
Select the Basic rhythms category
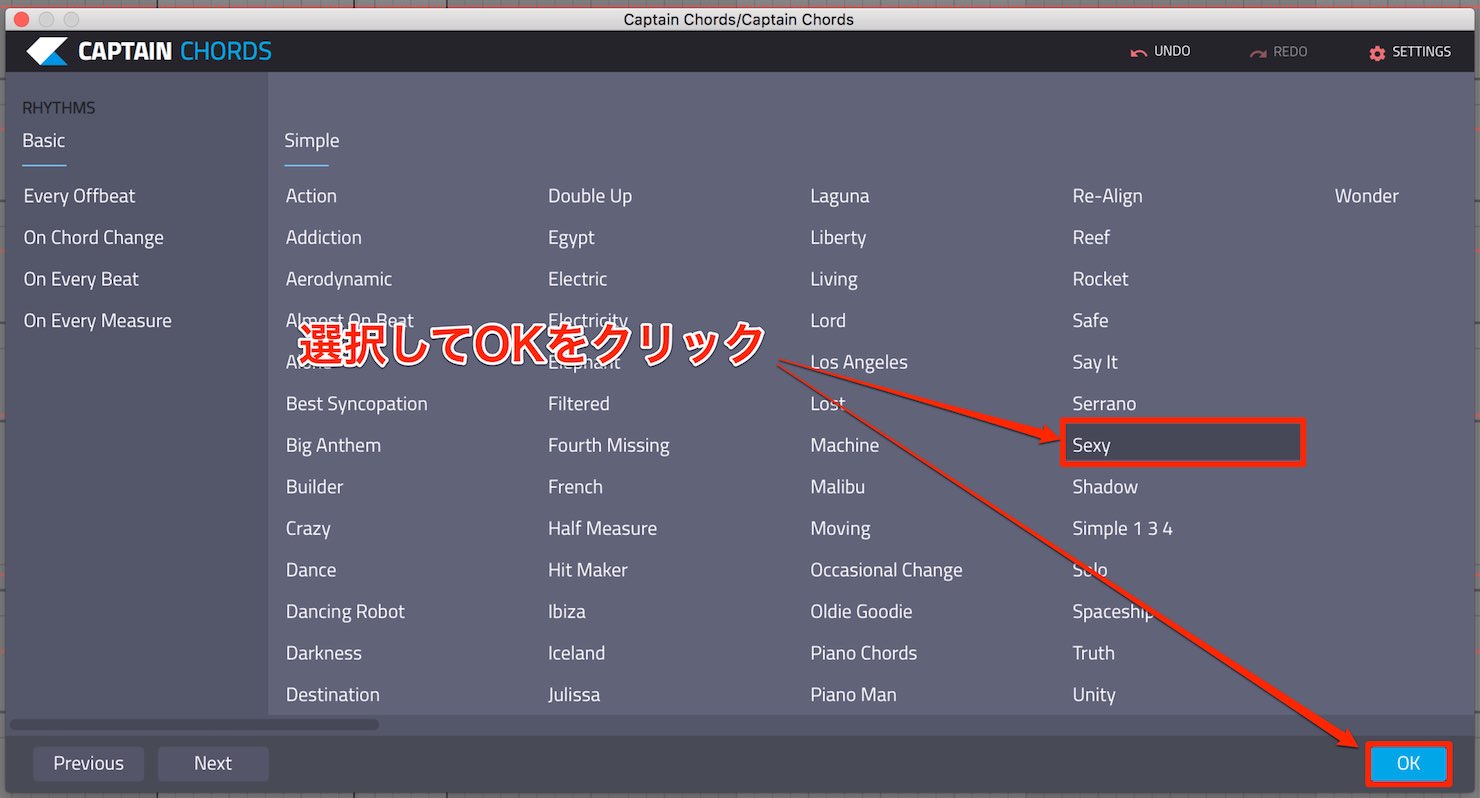coord(44,141)
